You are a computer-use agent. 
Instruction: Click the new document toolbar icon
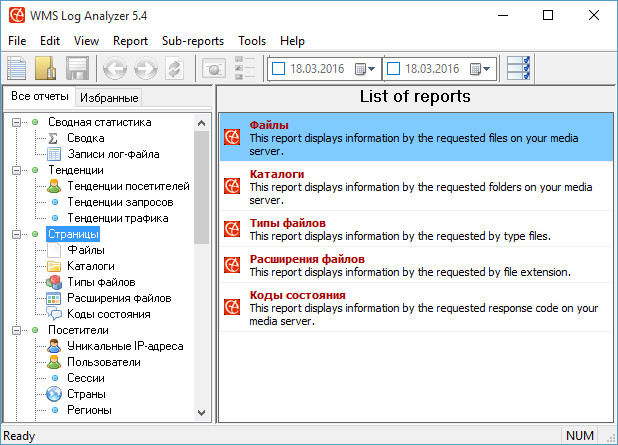click(x=18, y=69)
